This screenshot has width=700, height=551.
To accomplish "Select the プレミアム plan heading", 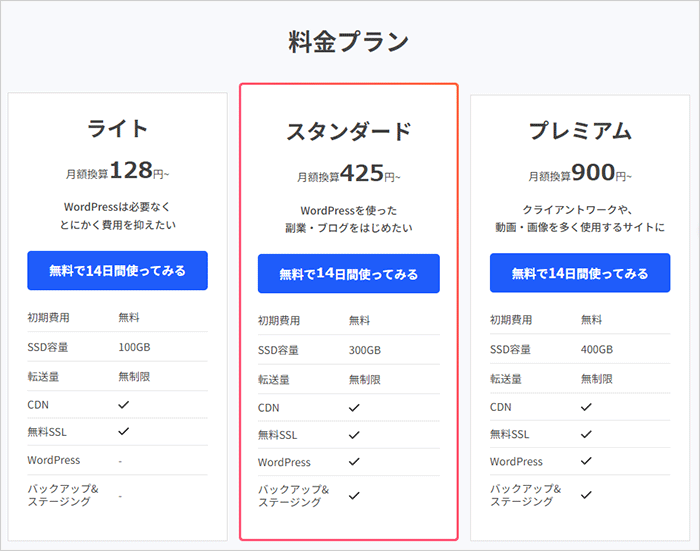I will click(580, 131).
